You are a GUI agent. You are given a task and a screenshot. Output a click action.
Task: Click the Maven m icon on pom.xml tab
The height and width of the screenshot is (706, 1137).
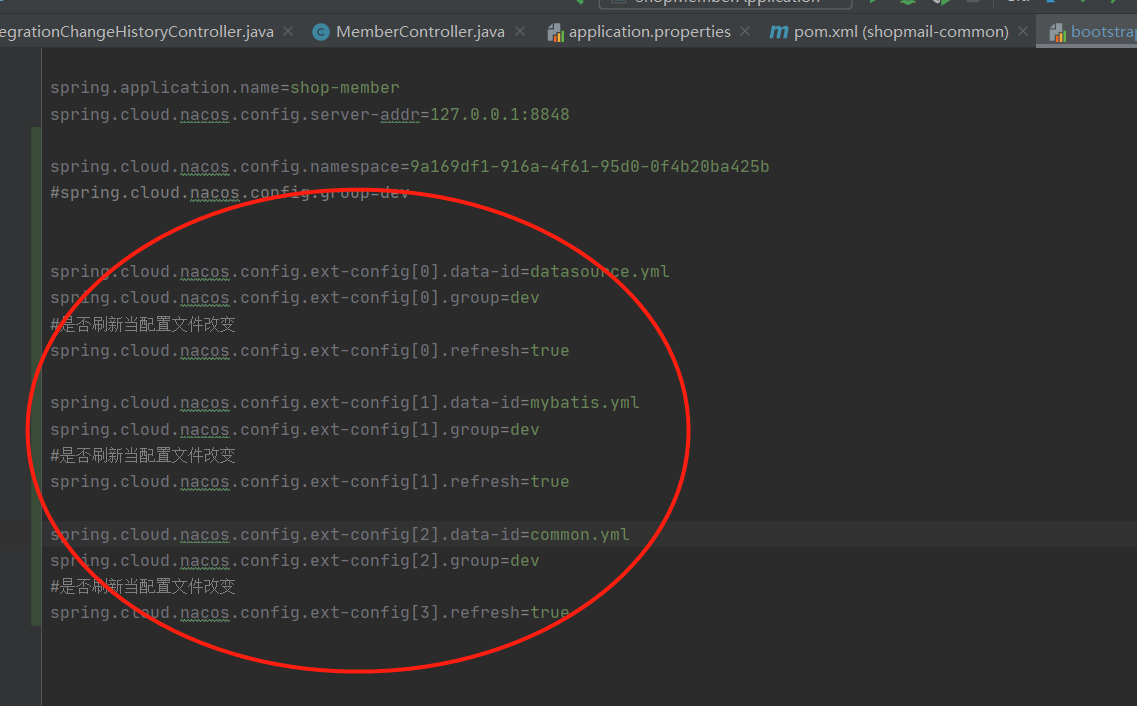[778, 32]
